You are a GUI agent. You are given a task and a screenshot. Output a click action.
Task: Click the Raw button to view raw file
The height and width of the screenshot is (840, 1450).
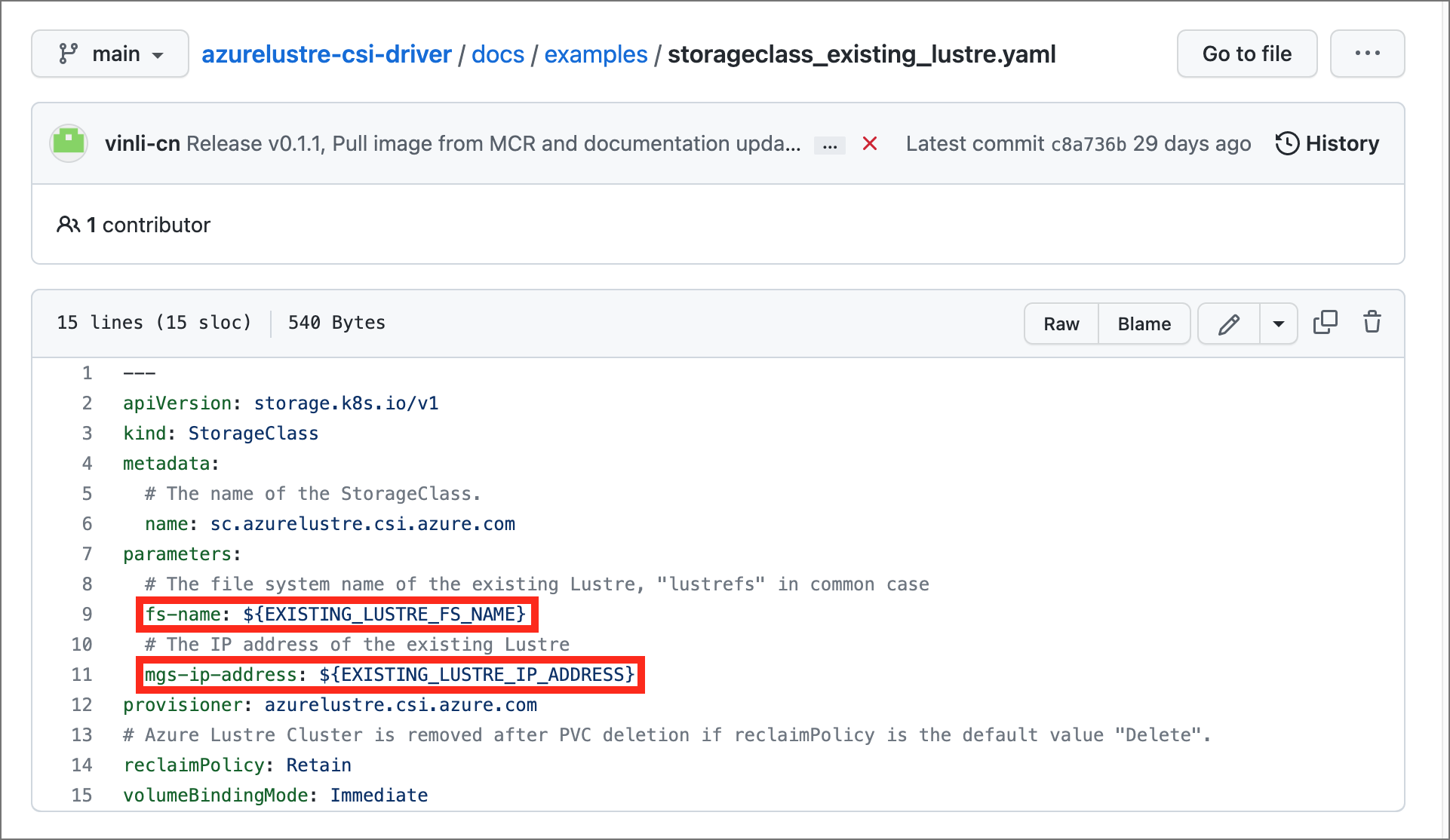pos(1063,323)
